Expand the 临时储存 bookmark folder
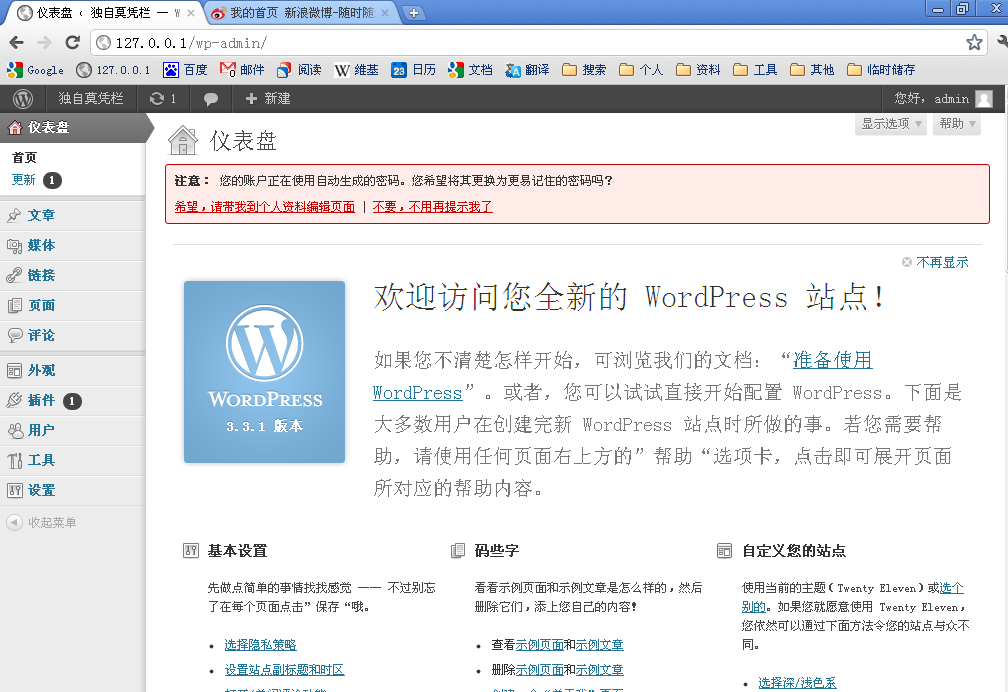 (x=881, y=69)
